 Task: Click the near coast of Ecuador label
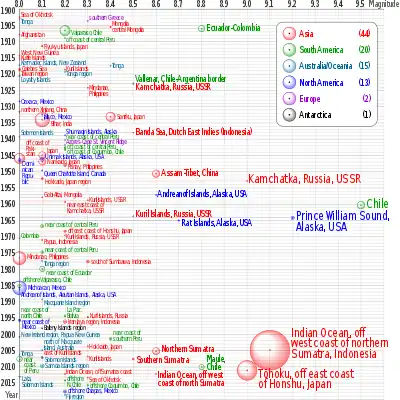click(69, 273)
